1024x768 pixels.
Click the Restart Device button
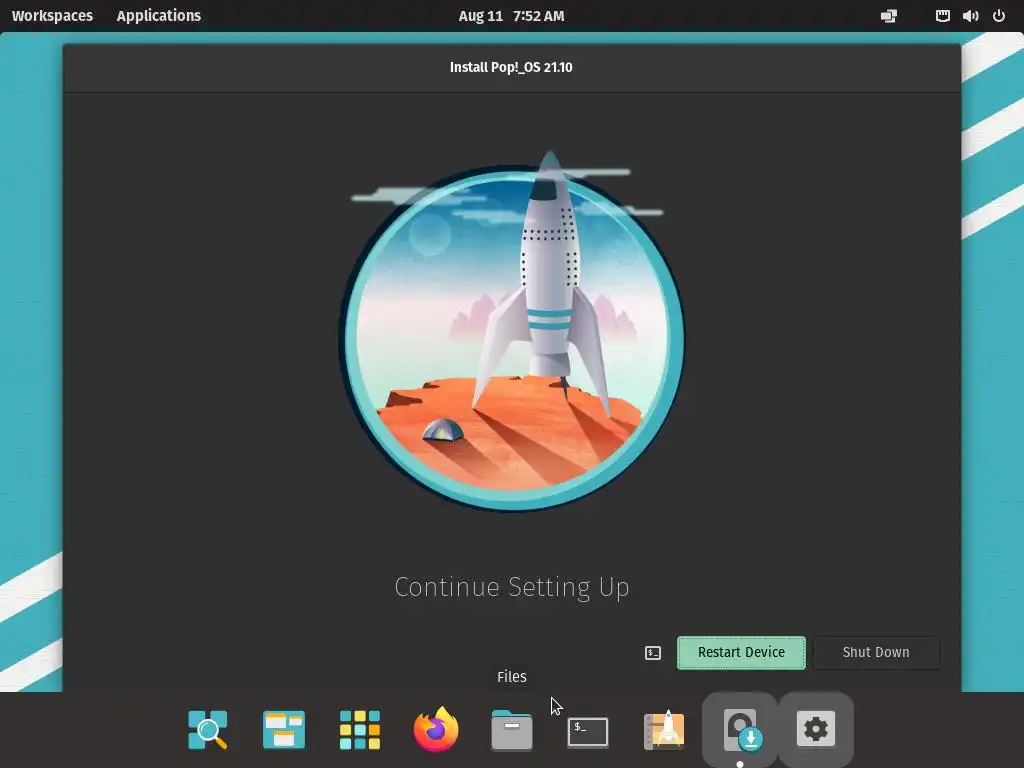(x=741, y=652)
